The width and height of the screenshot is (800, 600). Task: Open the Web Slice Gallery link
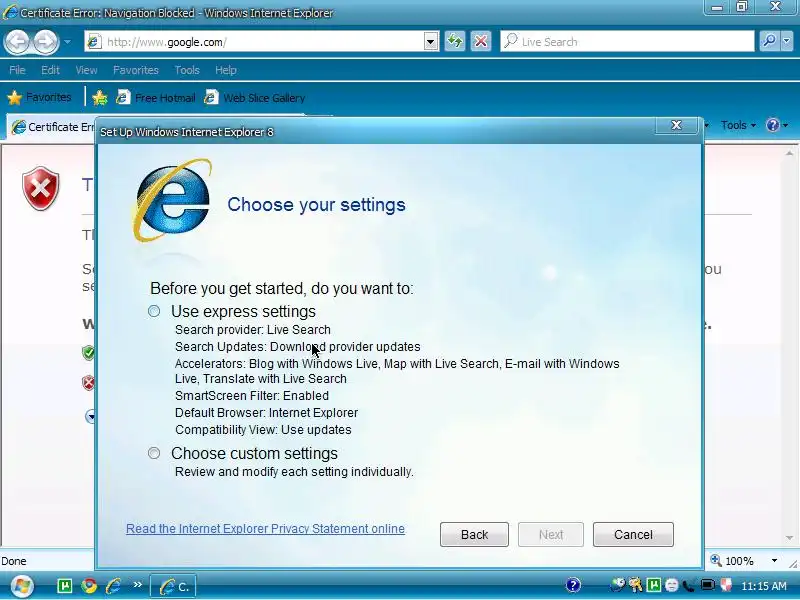click(255, 97)
